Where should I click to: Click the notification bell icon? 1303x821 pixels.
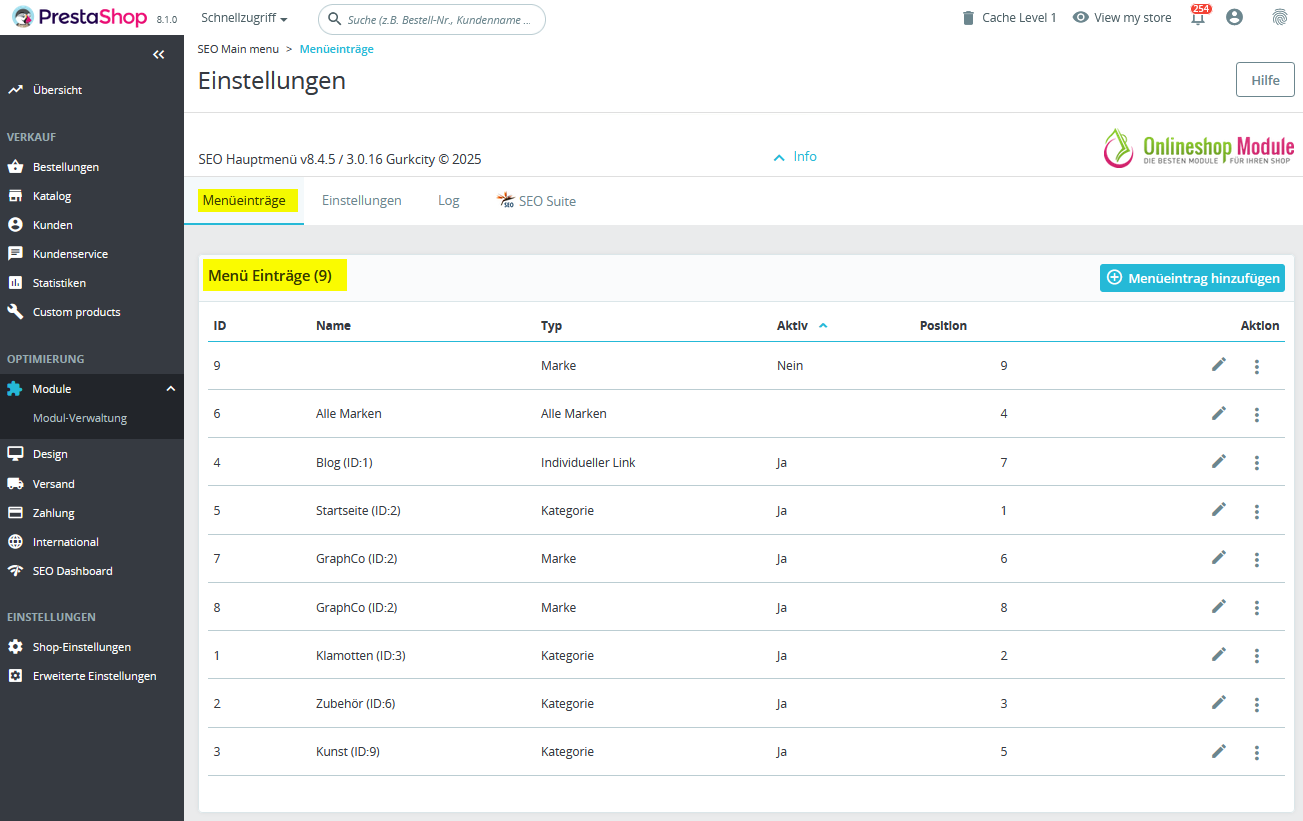point(1198,17)
